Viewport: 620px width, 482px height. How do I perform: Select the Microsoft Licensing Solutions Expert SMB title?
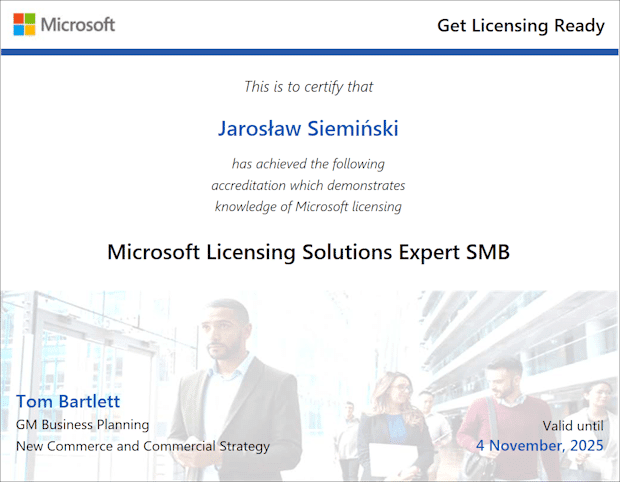[308, 252]
